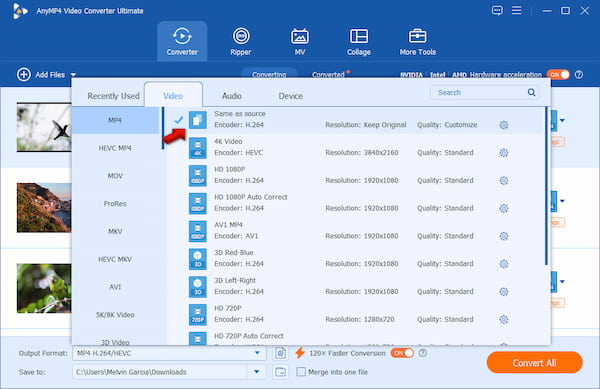The height and width of the screenshot is (389, 600).
Task: Open settings gear for 3D Red-Blue profile
Action: 504,264
